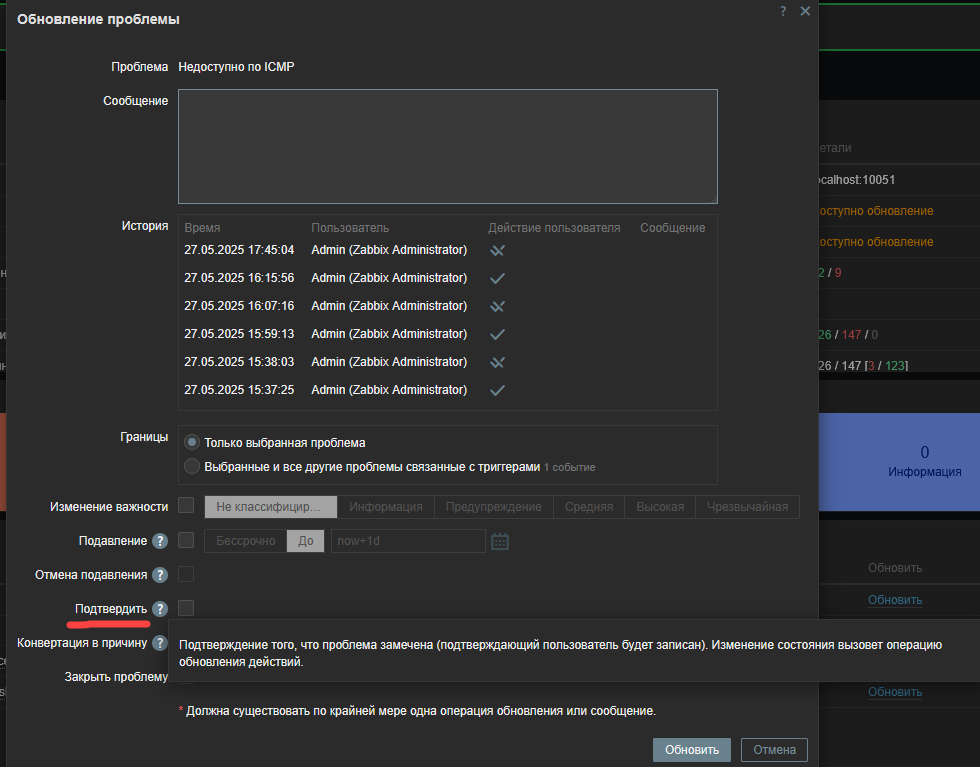Switch suppression mode to Бессрочно

245,541
